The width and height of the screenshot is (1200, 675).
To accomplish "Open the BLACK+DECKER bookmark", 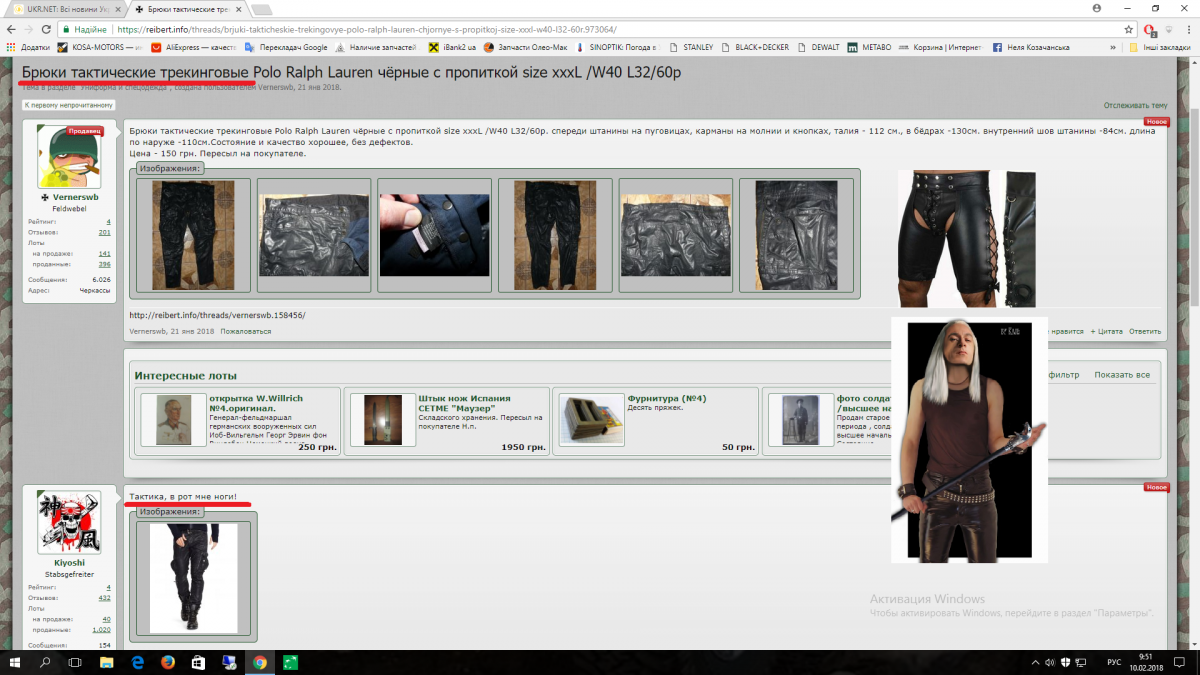I will tap(757, 47).
